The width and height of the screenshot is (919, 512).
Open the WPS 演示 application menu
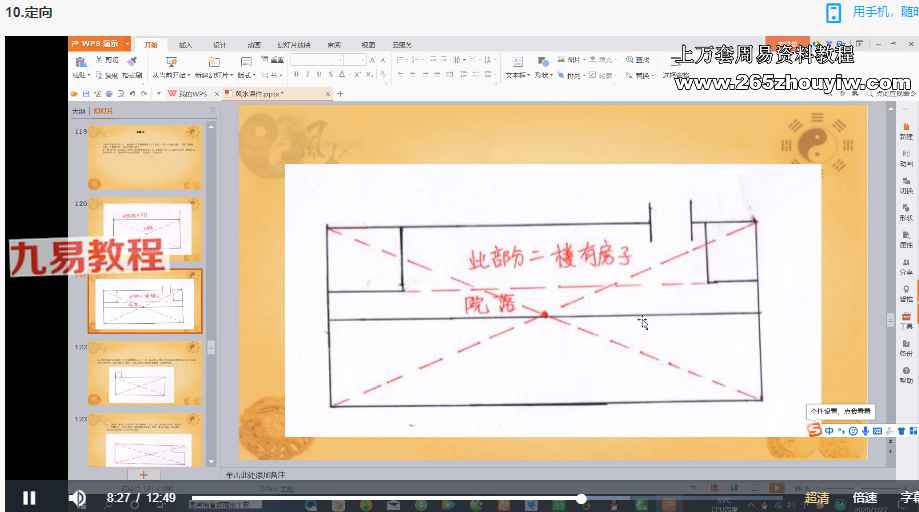(x=100, y=44)
